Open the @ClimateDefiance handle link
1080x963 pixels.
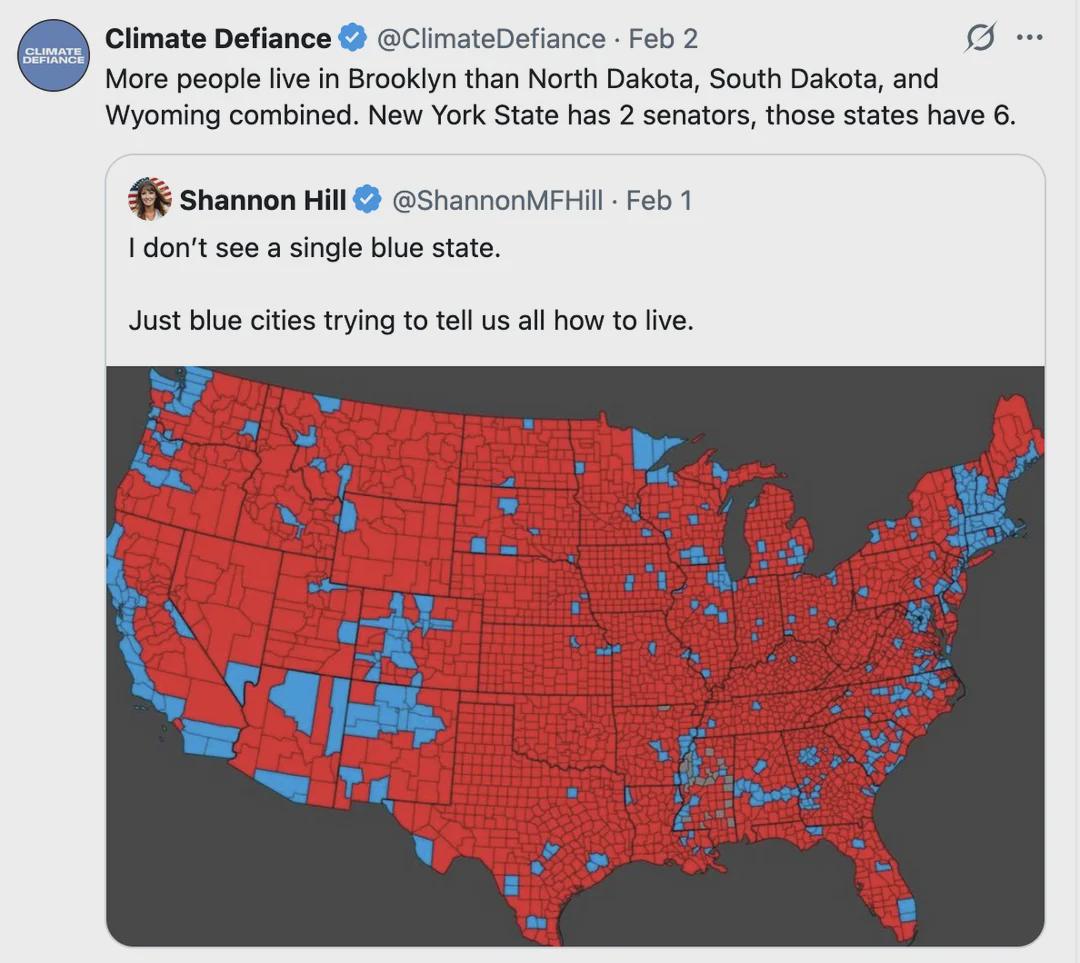tap(491, 39)
